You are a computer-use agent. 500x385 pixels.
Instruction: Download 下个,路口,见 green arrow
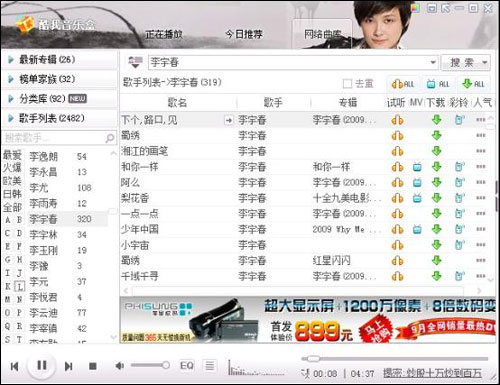(437, 120)
